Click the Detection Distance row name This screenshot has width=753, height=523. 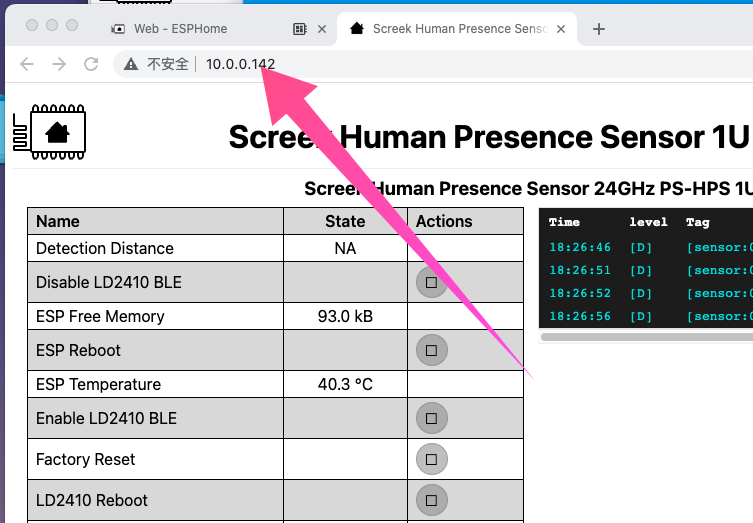[105, 248]
